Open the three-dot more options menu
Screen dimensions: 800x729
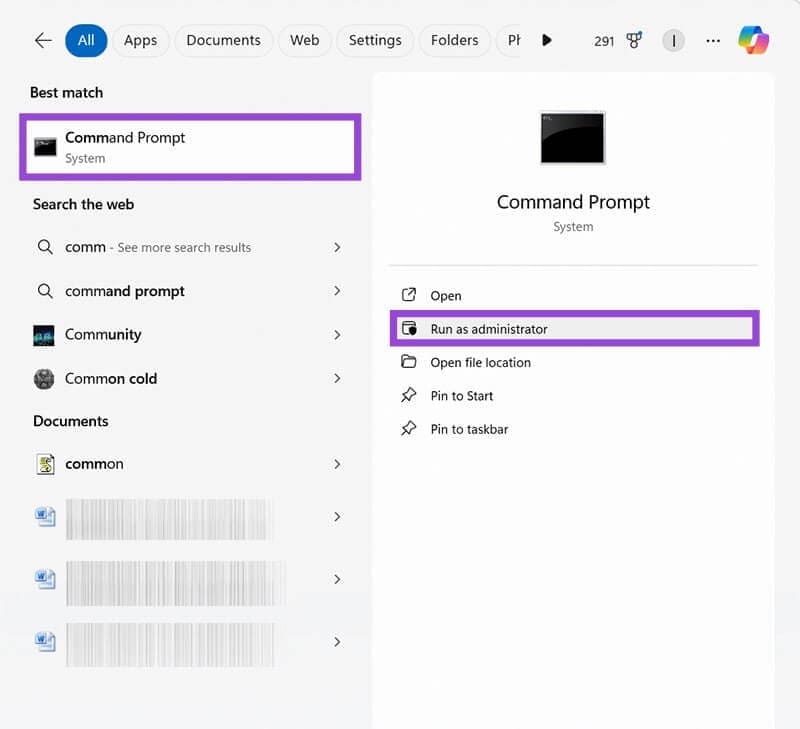click(713, 40)
